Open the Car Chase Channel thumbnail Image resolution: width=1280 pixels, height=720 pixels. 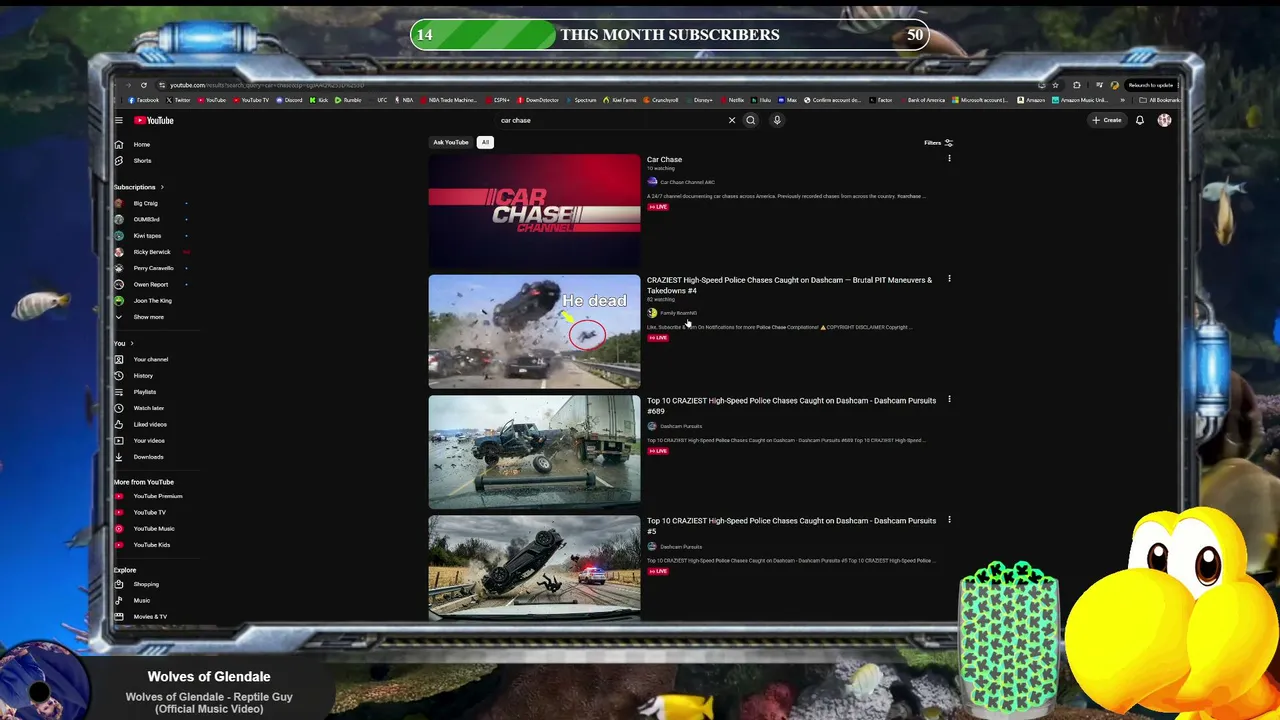coord(534,211)
